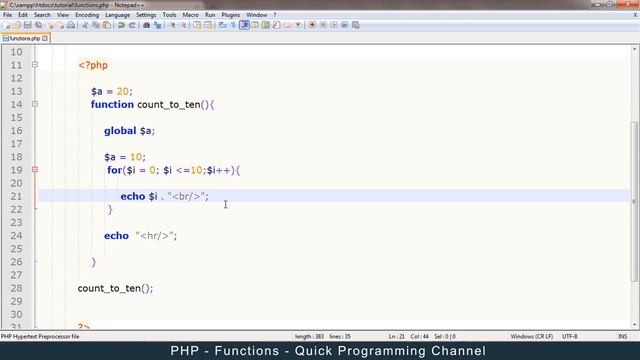Click the 'global $a;' code line
Screen dimensions: 640x360
129,131
